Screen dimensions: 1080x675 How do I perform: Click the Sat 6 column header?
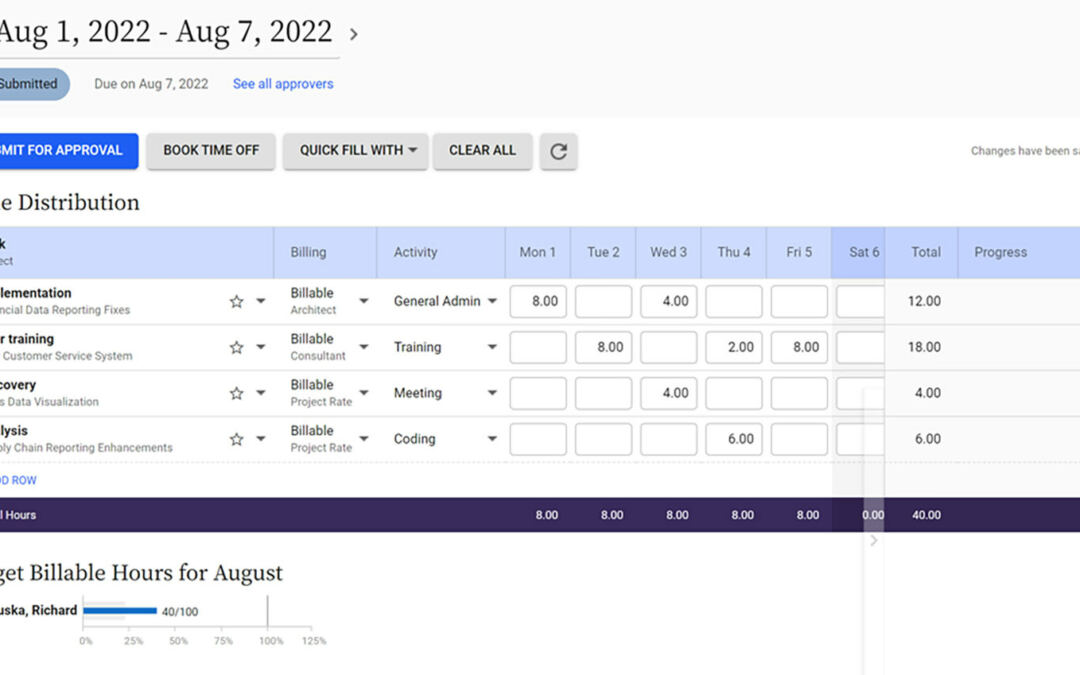863,252
